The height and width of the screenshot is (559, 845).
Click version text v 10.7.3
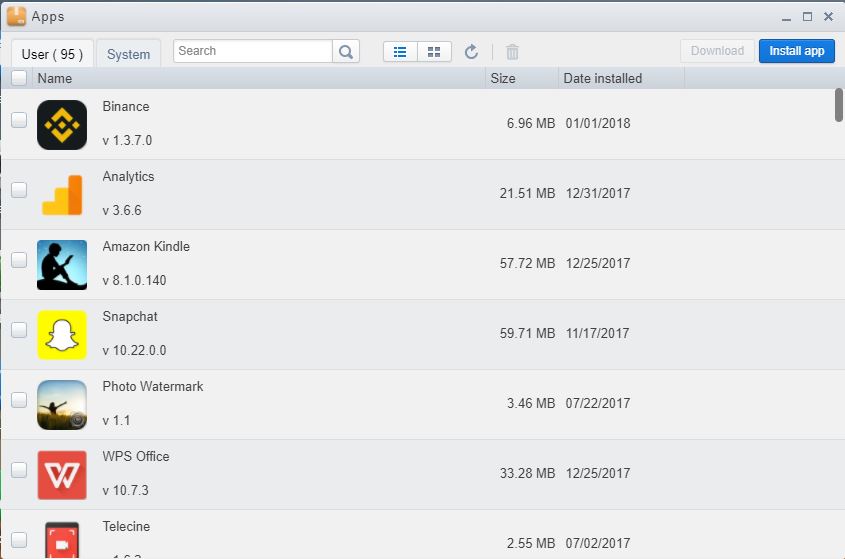[x=126, y=491]
